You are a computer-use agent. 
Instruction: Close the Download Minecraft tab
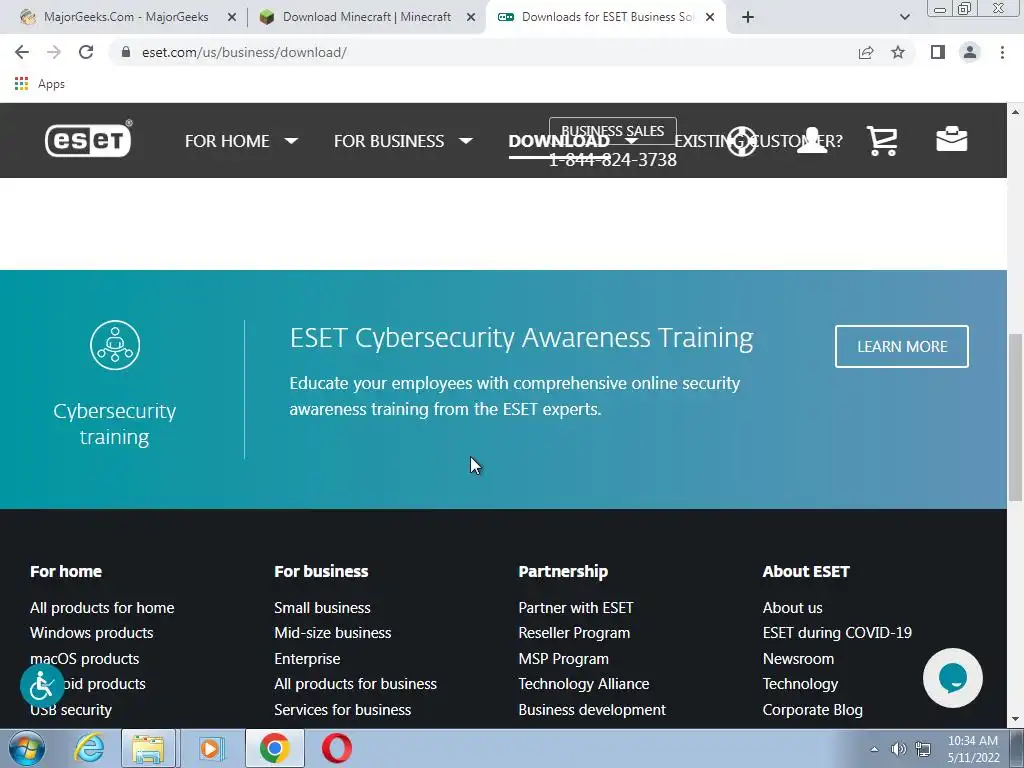pyautogui.click(x=471, y=18)
